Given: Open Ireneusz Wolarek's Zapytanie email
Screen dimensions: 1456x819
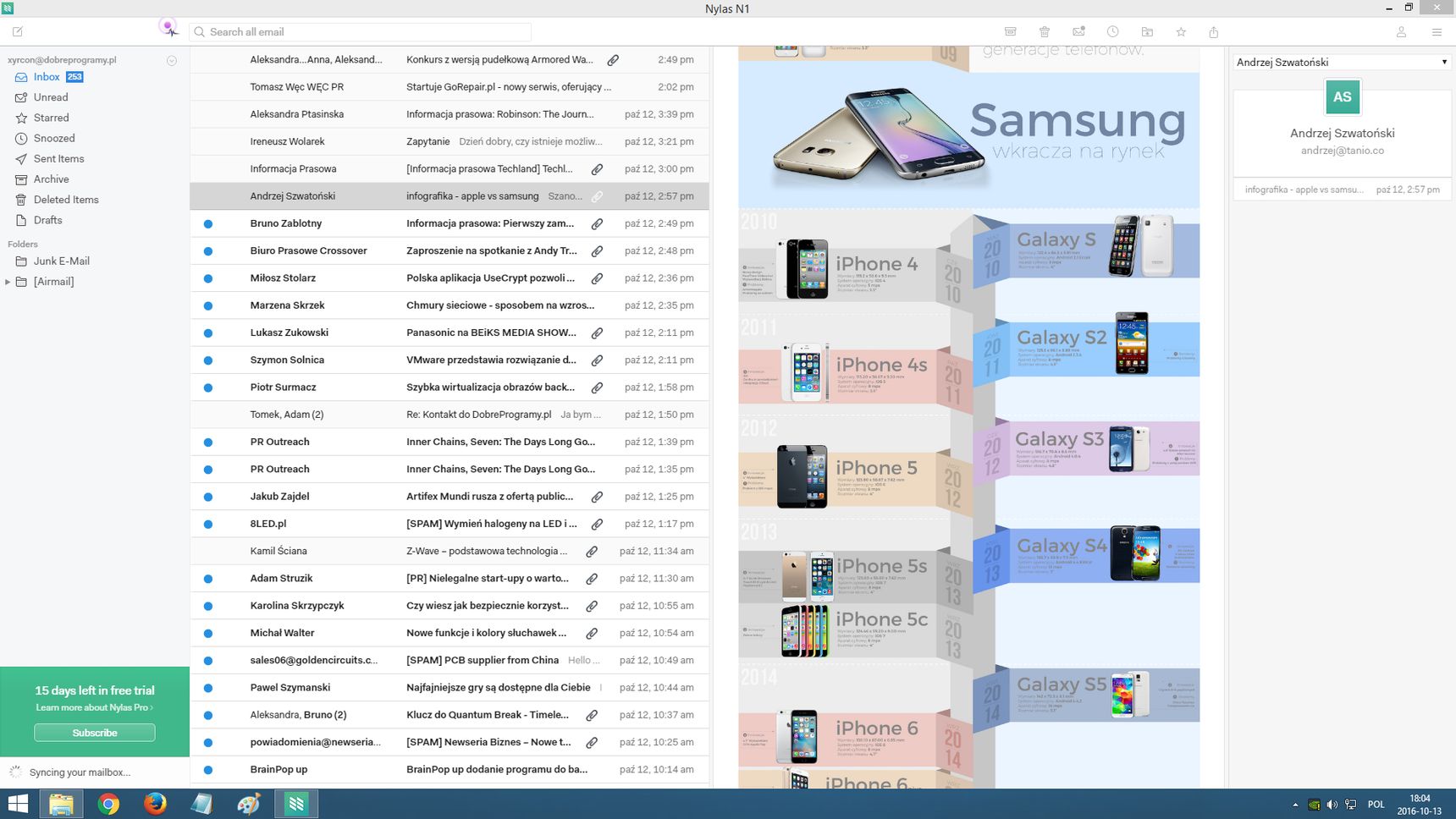Looking at the screenshot, I should coord(449,141).
